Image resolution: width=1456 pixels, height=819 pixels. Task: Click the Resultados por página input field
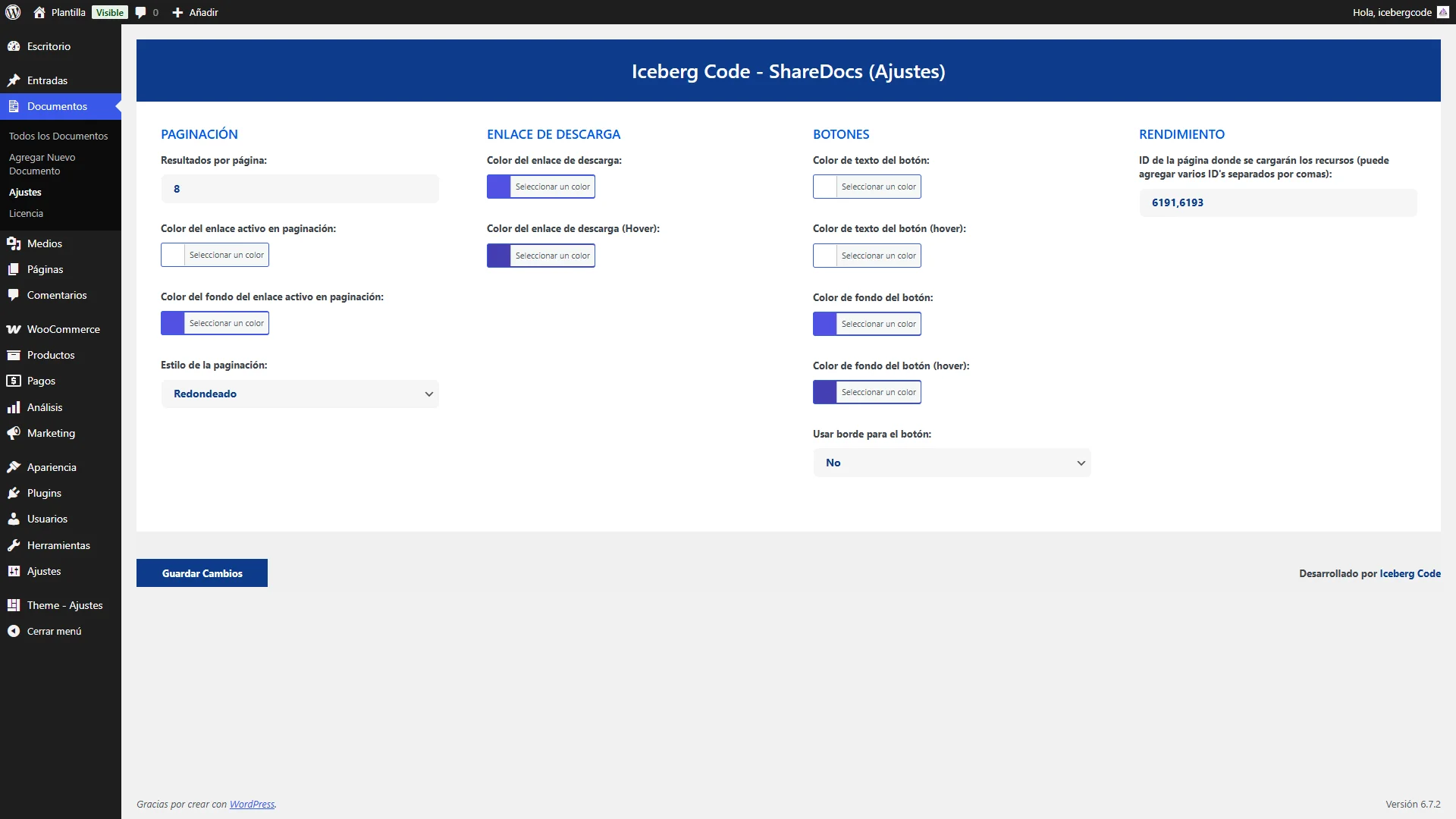pos(300,189)
